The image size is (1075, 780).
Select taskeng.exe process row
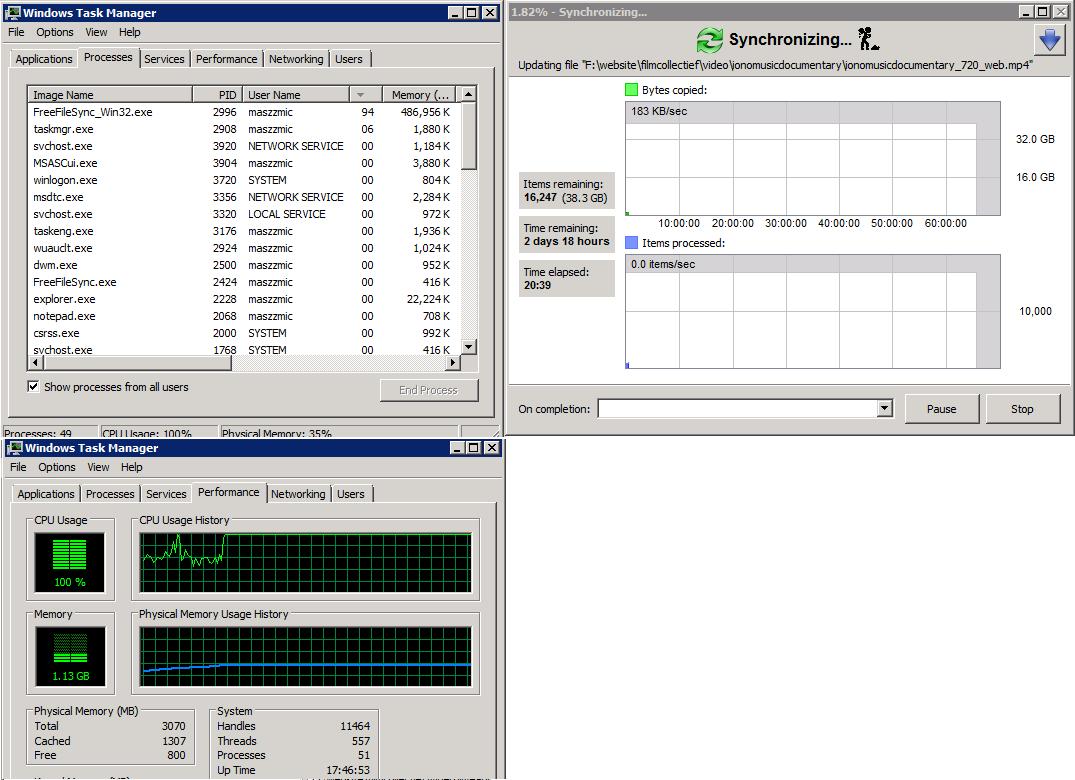(x=243, y=231)
